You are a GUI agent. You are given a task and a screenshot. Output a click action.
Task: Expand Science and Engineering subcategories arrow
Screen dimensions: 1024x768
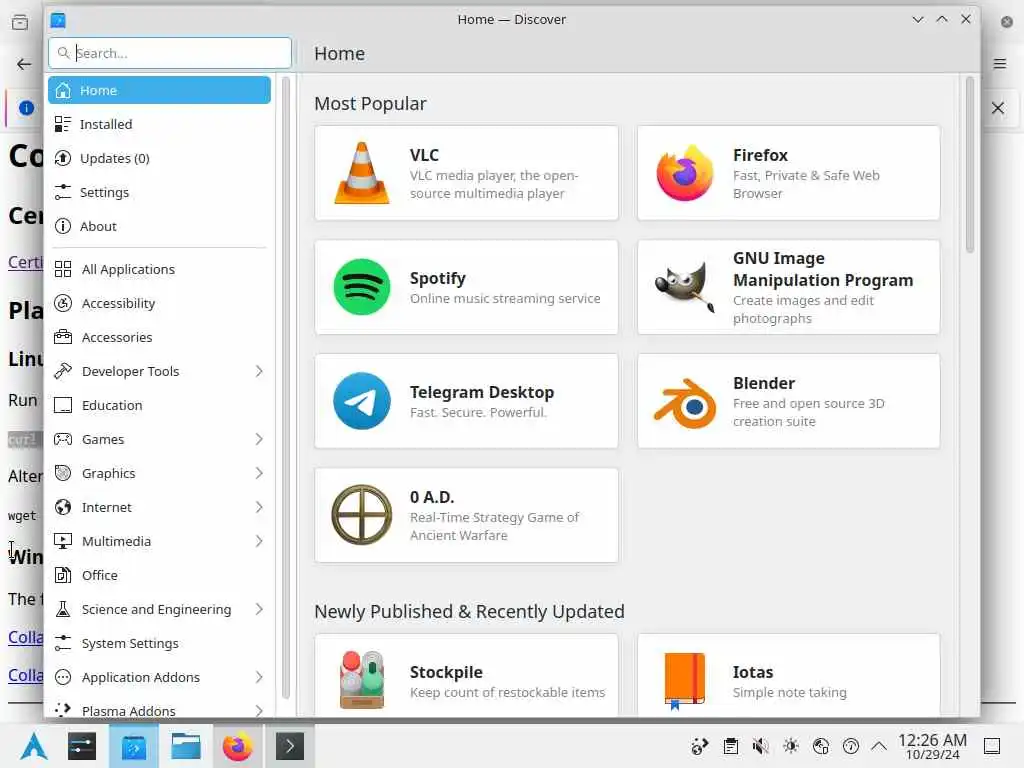259,609
